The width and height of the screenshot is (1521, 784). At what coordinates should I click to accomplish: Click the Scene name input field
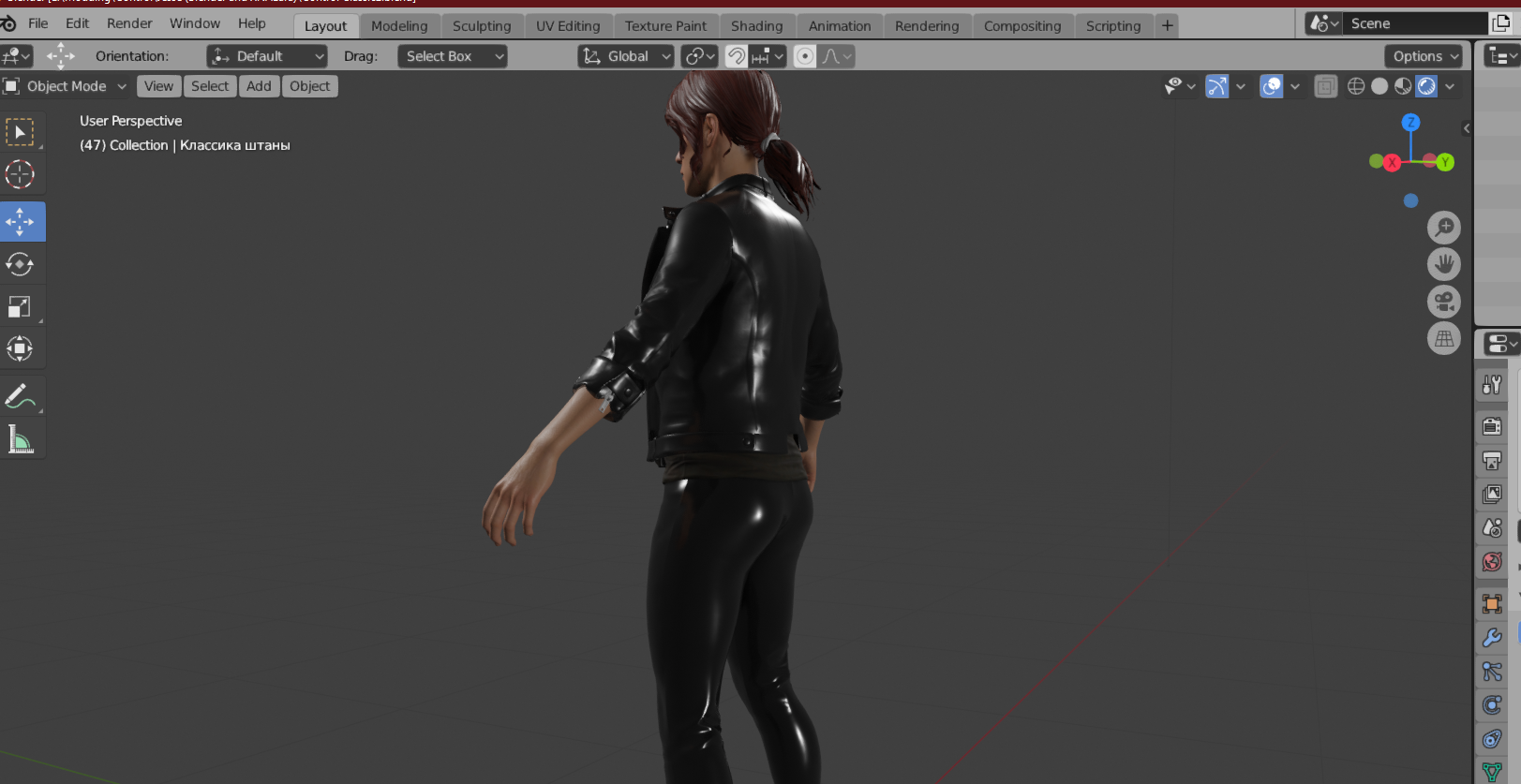click(x=1415, y=23)
